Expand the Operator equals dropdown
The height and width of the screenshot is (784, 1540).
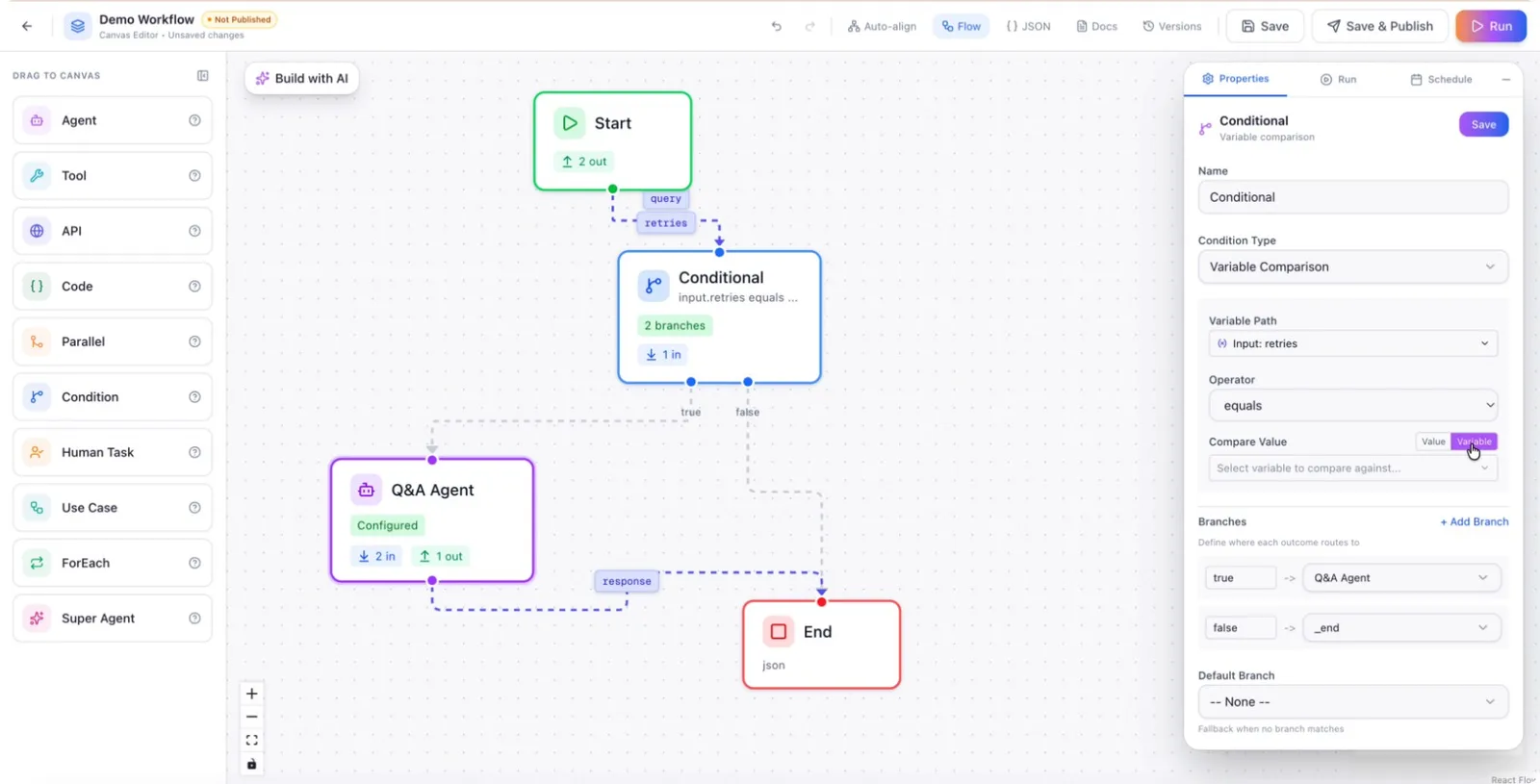1352,405
